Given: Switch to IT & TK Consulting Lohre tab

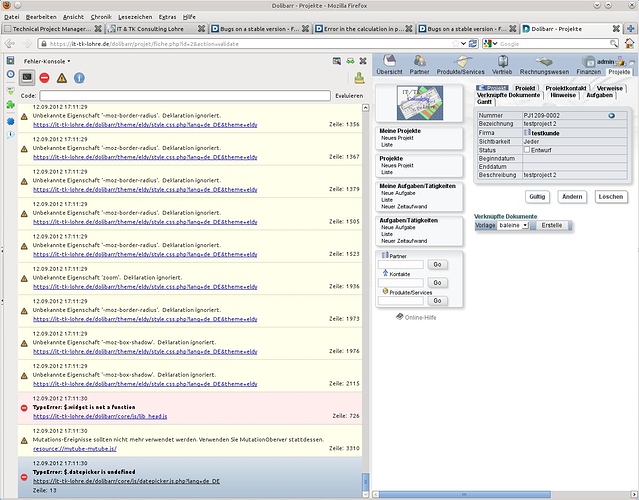Looking at the screenshot, I should pos(156,29).
